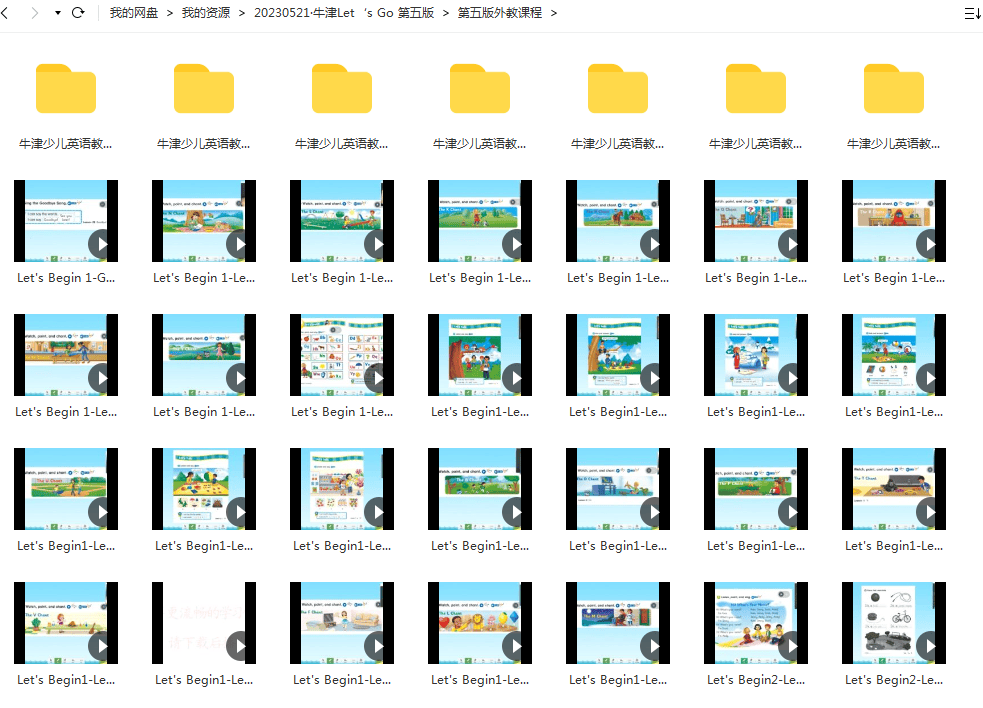Open the navigation history dropdown arrow
The height and width of the screenshot is (708, 983).
pyautogui.click(x=58, y=13)
